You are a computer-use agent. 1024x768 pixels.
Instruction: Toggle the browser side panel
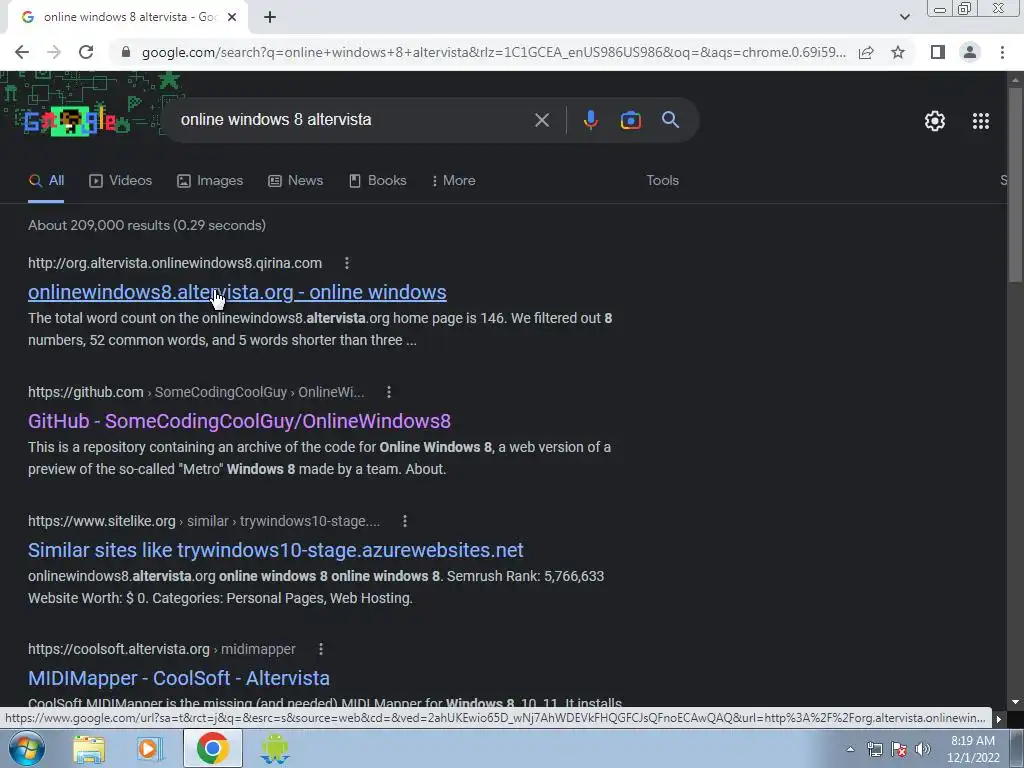pos(938,52)
